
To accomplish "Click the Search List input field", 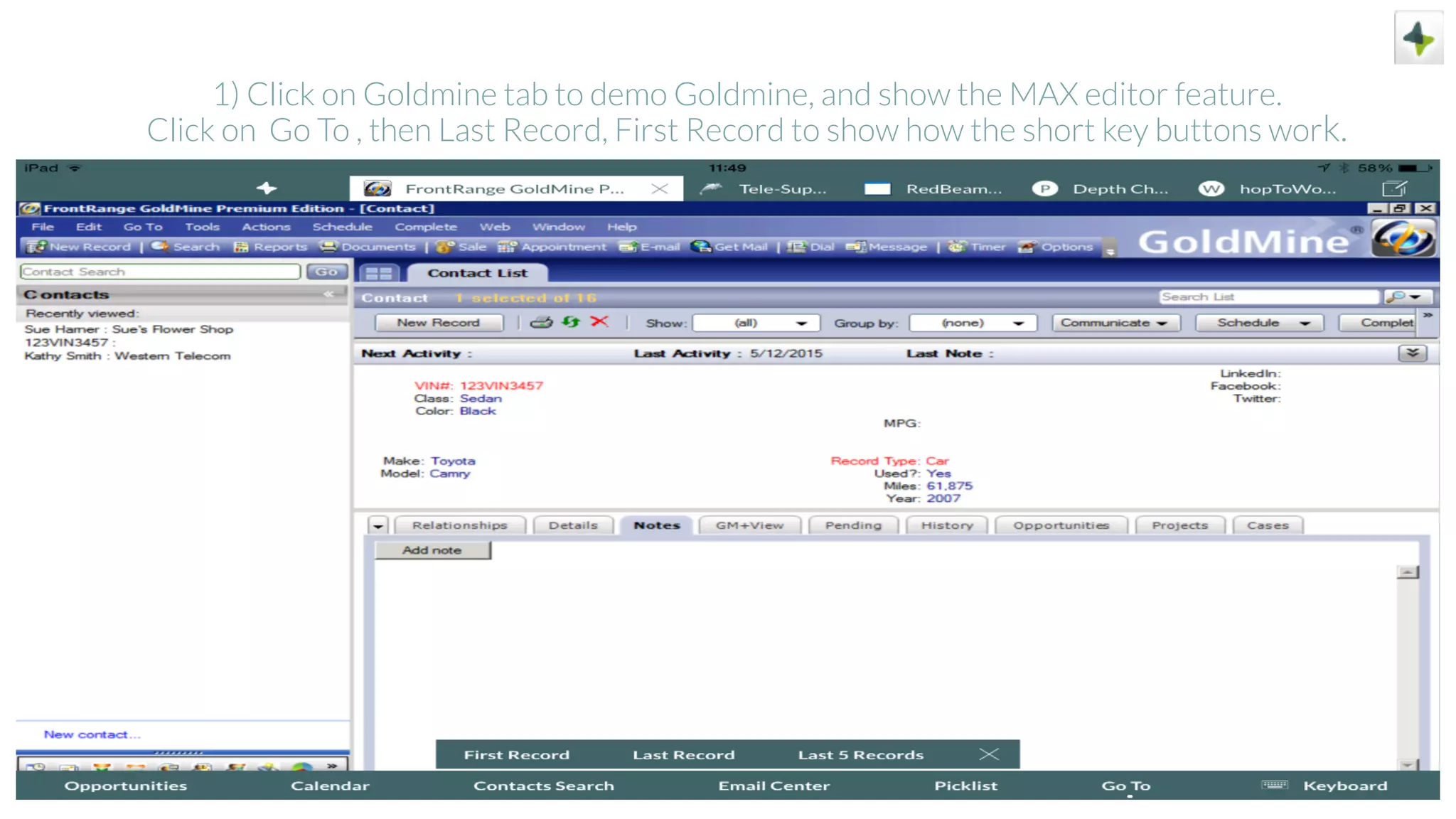I will pyautogui.click(x=1269, y=296).
